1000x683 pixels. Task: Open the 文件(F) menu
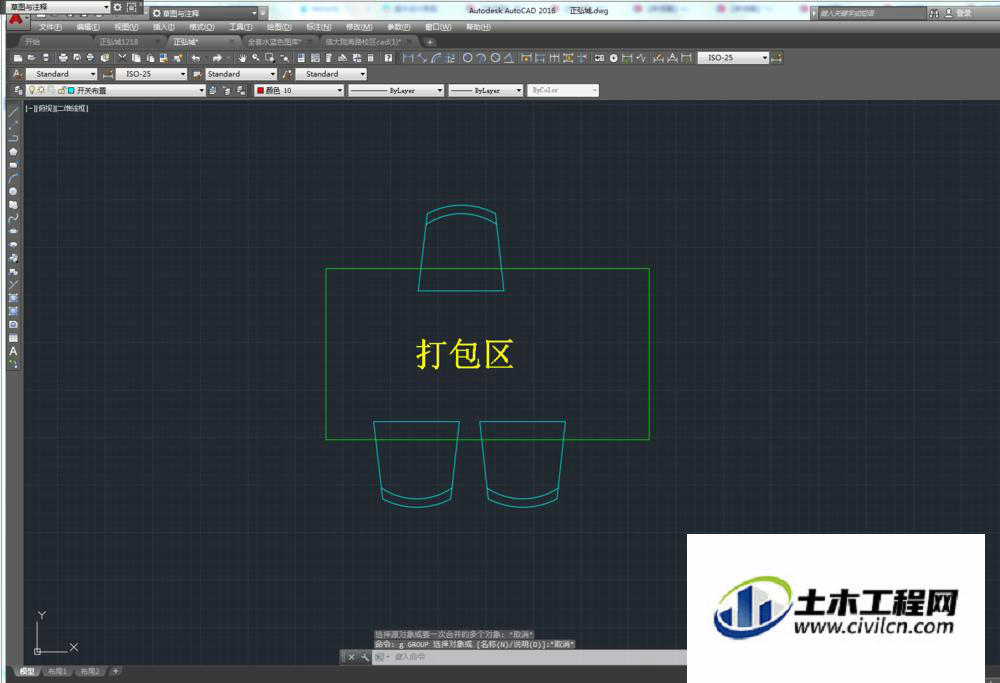(50, 27)
